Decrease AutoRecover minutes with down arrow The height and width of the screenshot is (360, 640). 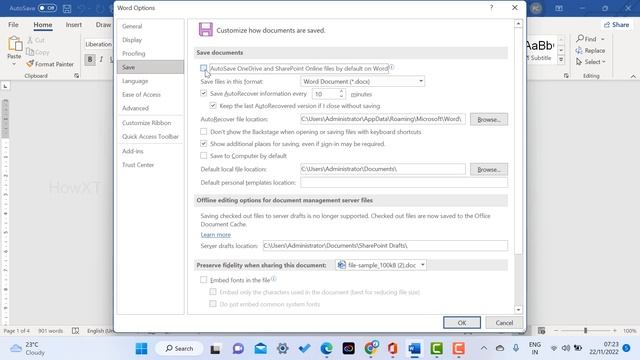pos(342,96)
